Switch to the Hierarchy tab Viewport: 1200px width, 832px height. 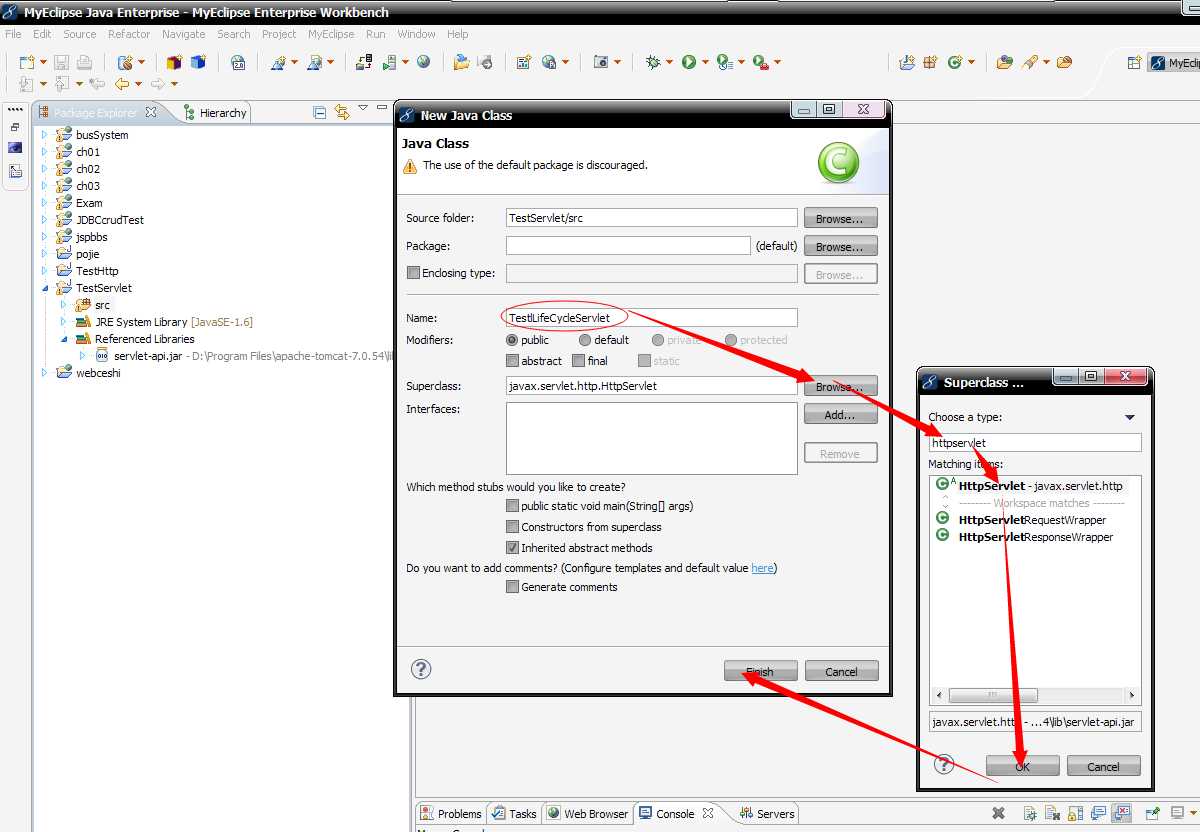(x=214, y=113)
